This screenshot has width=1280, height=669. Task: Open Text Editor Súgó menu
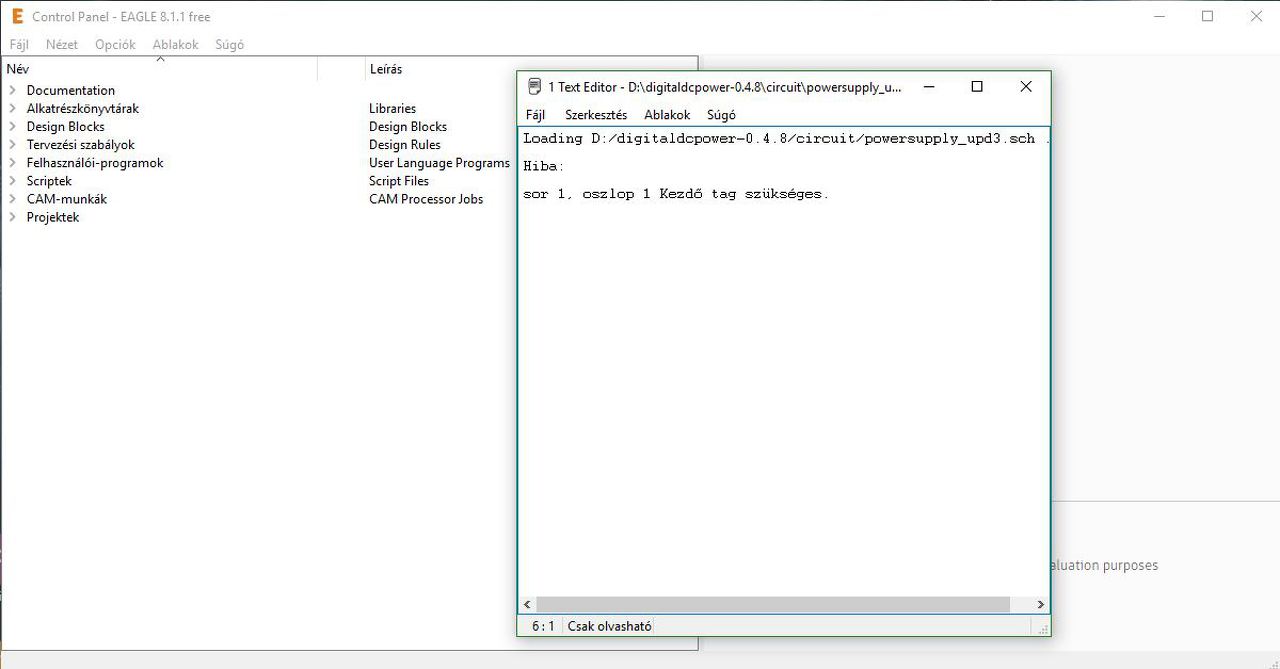click(x=721, y=115)
